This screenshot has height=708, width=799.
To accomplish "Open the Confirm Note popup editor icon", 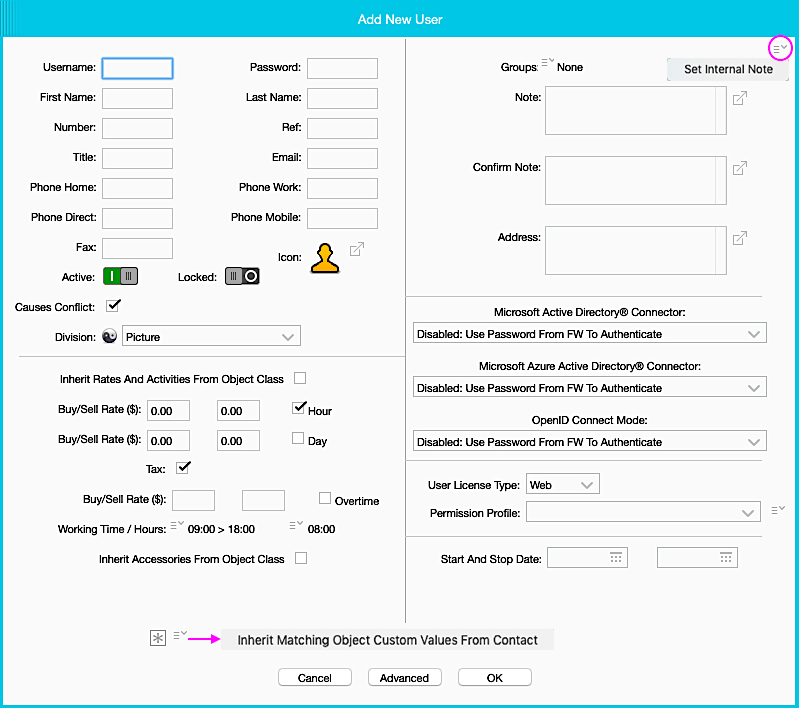I will 740,168.
